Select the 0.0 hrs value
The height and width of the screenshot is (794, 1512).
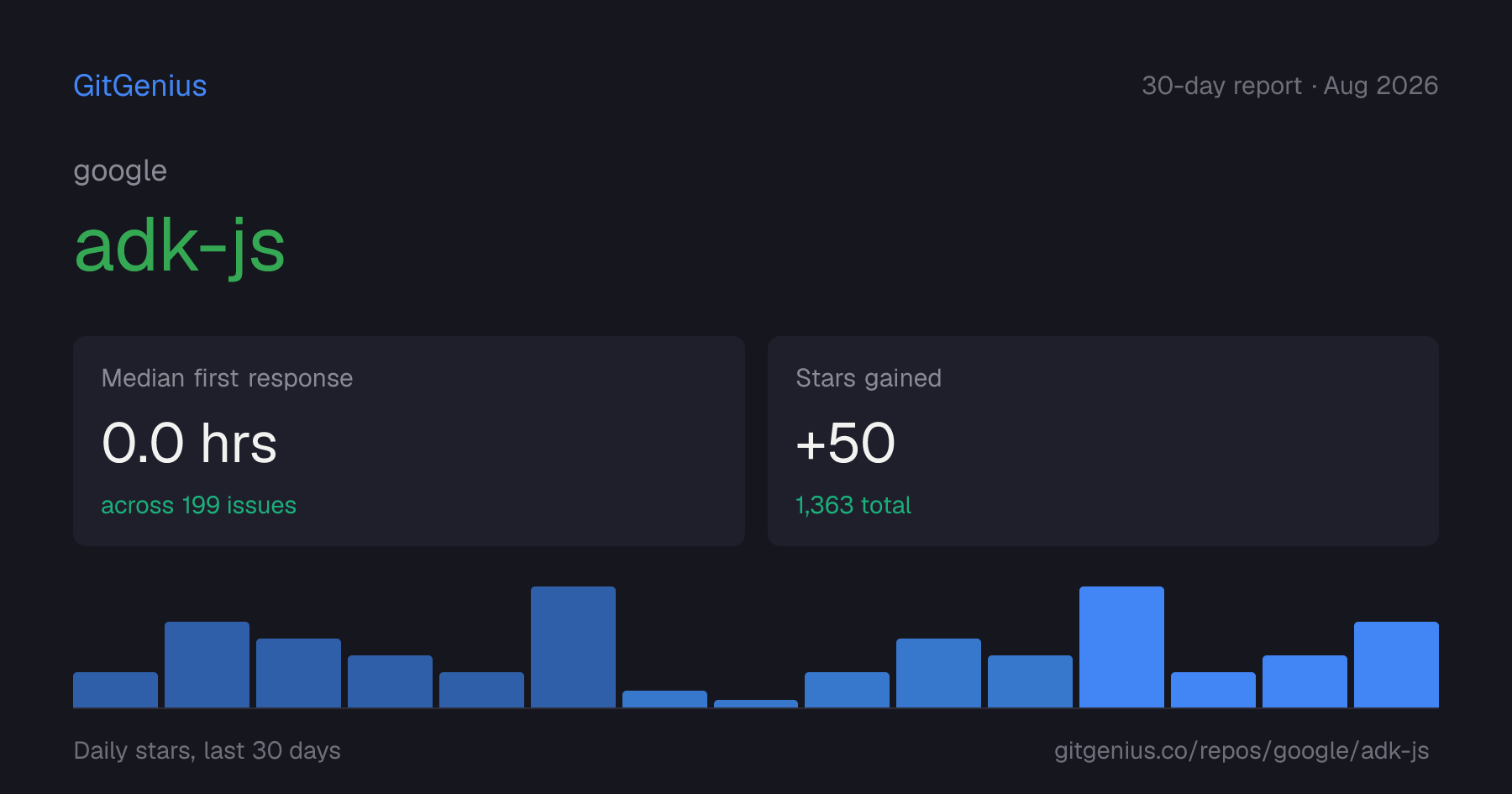(x=189, y=443)
